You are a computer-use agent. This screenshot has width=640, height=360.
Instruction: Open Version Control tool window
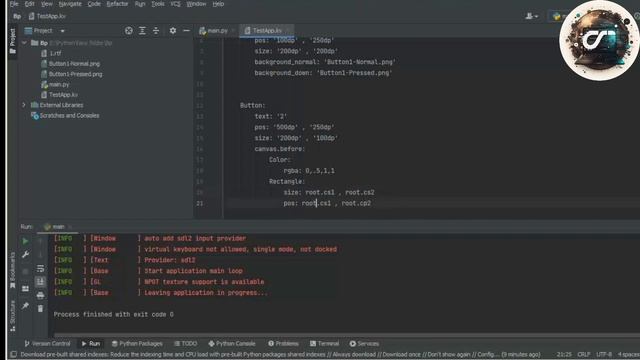click(x=47, y=344)
